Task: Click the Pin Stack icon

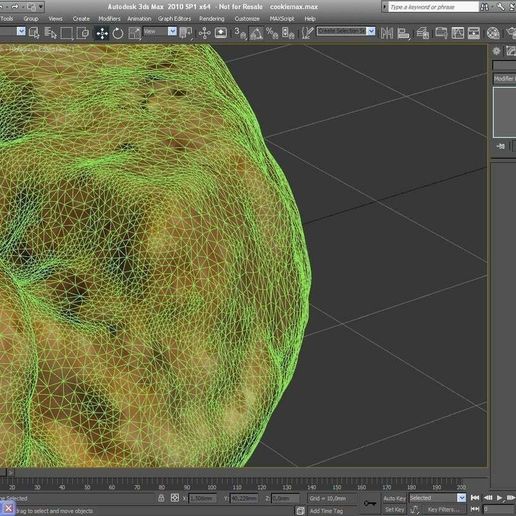Action: pos(500,146)
